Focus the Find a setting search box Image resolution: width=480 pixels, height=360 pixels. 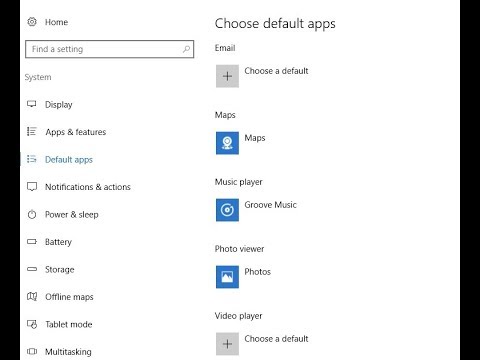coord(109,49)
